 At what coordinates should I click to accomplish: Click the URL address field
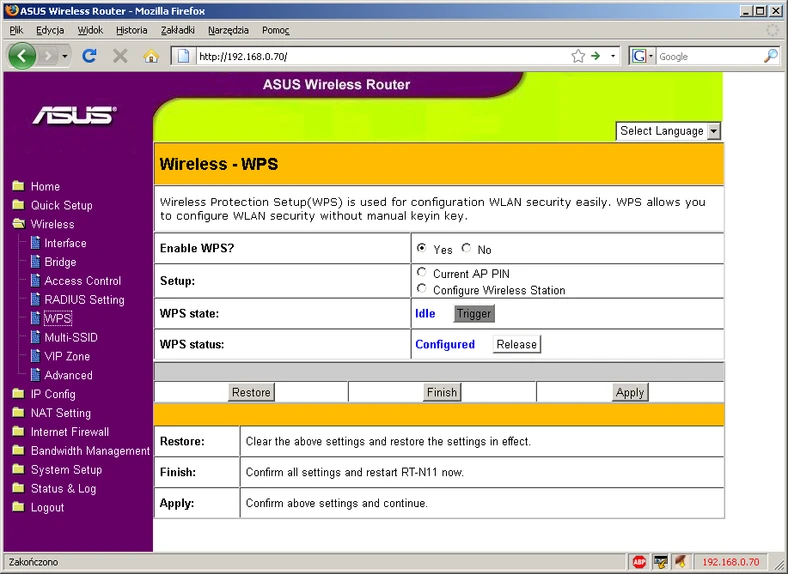coord(380,56)
